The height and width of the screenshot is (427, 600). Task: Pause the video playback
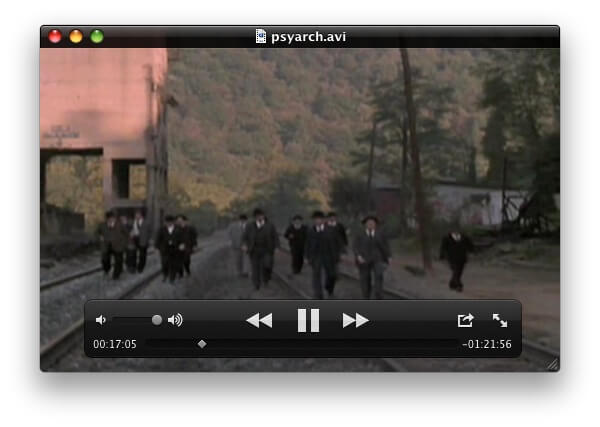pyautogui.click(x=308, y=320)
